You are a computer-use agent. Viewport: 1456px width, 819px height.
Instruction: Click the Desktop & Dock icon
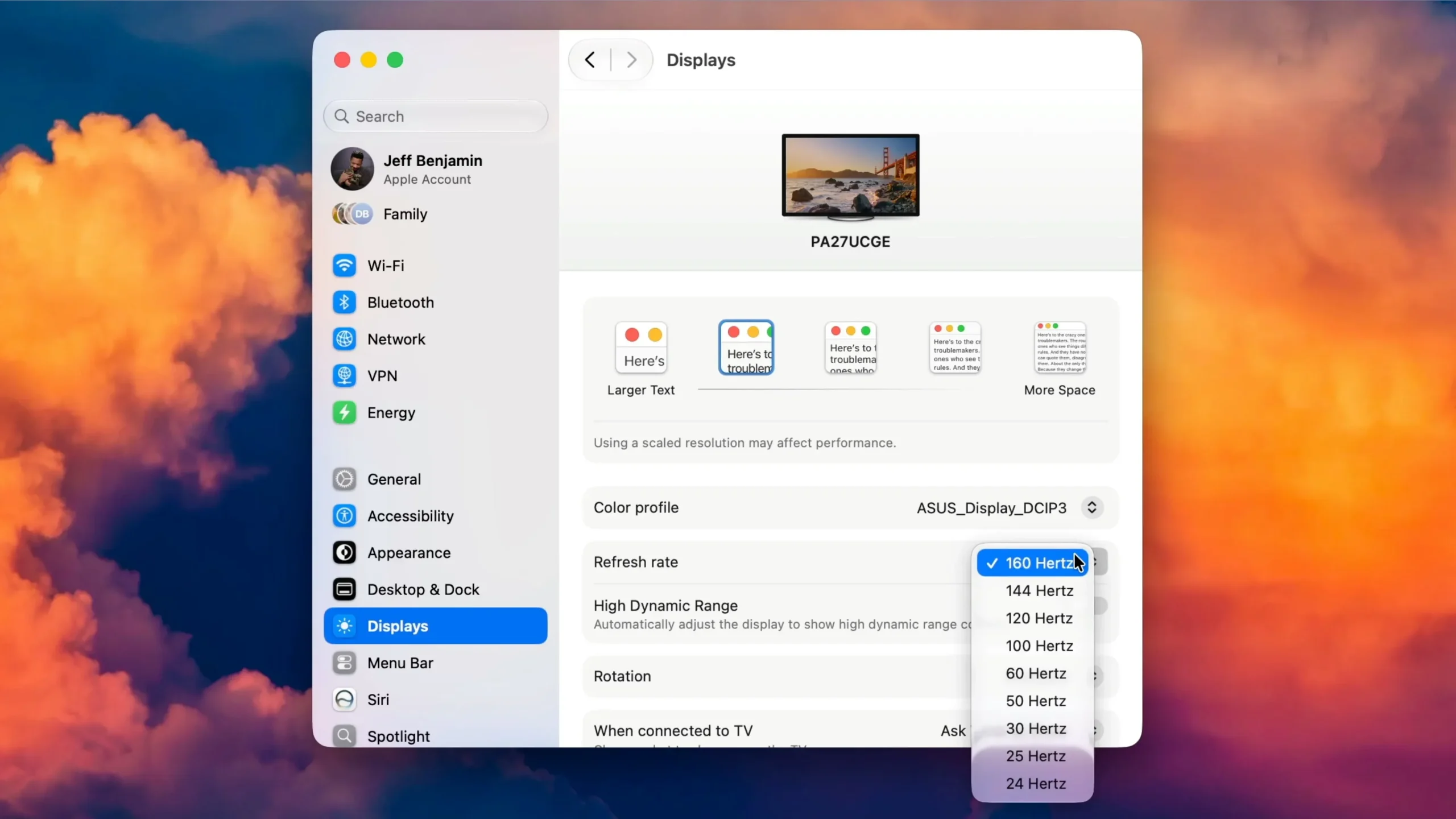(344, 589)
